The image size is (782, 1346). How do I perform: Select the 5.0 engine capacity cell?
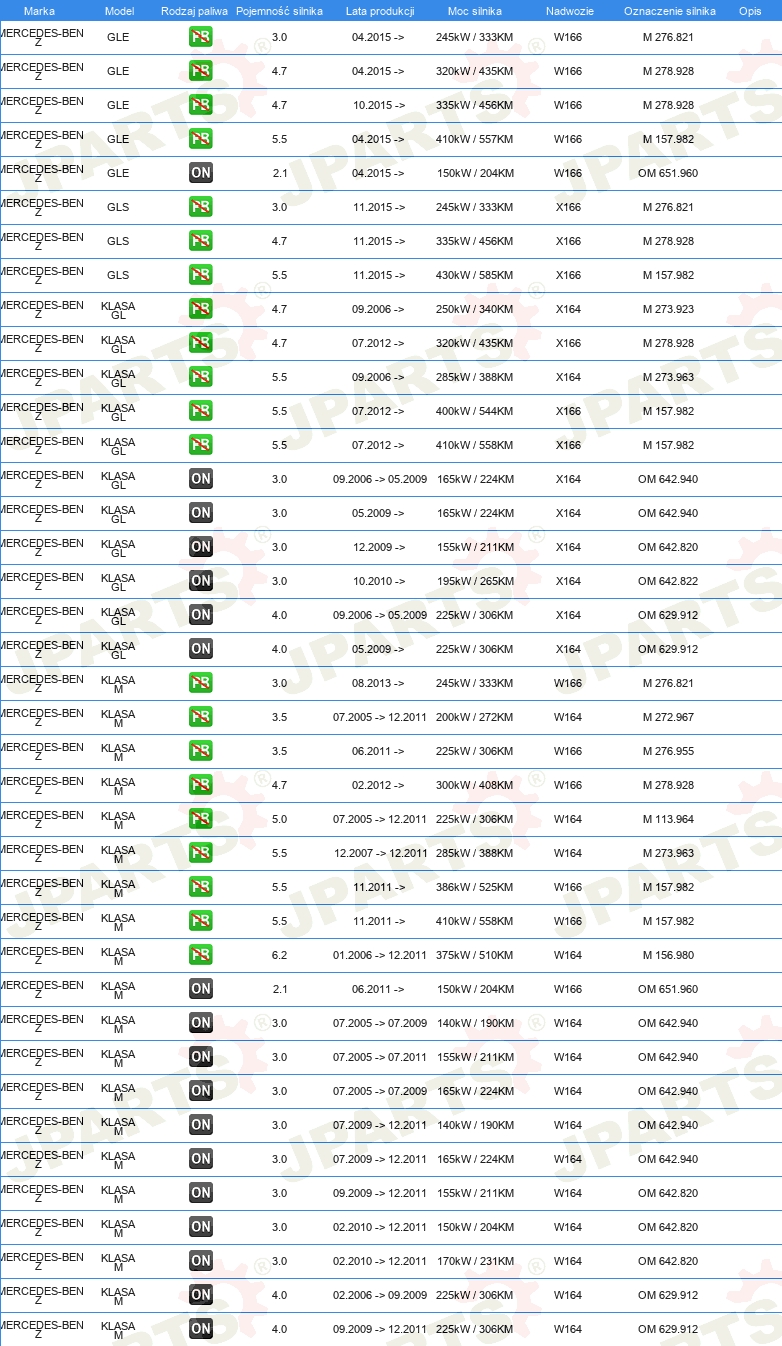(x=279, y=819)
